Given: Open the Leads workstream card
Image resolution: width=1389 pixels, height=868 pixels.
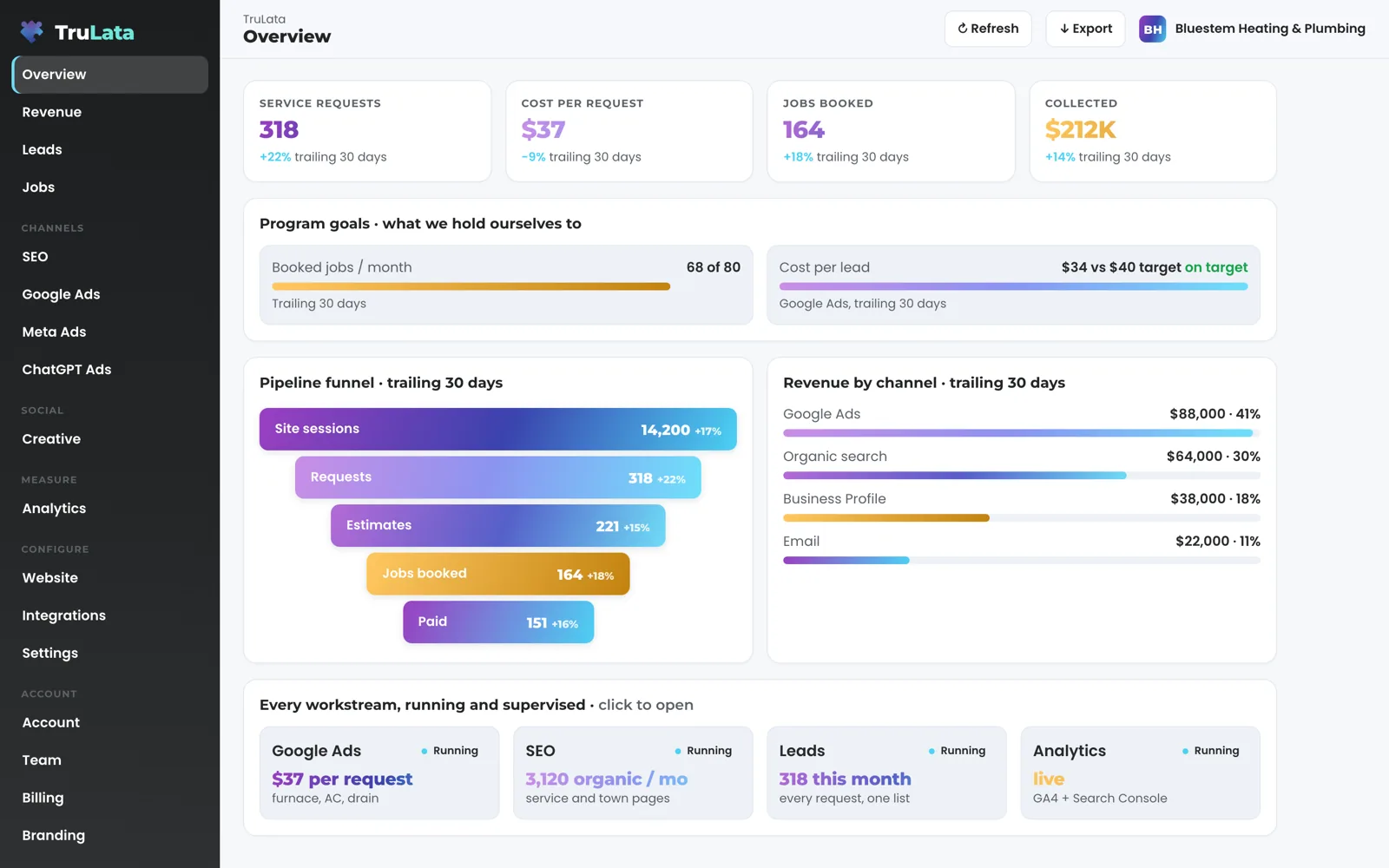Looking at the screenshot, I should pos(886,773).
